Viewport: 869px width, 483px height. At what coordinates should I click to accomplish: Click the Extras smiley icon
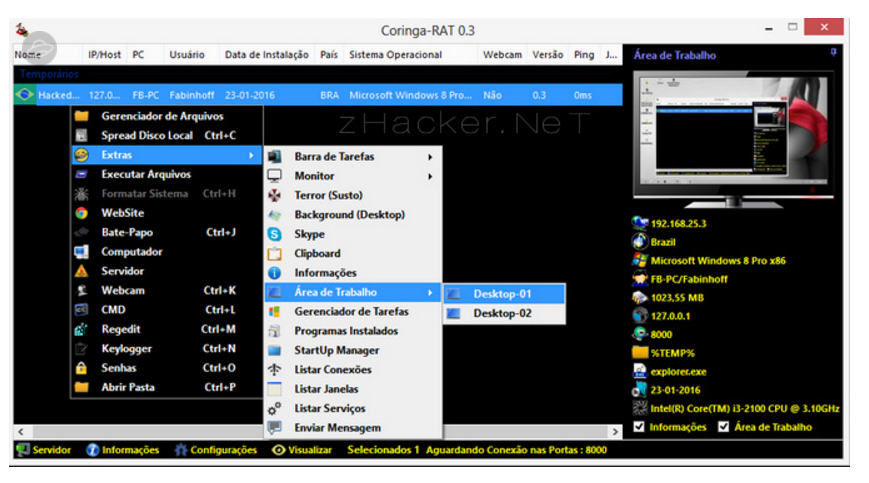(x=81, y=155)
